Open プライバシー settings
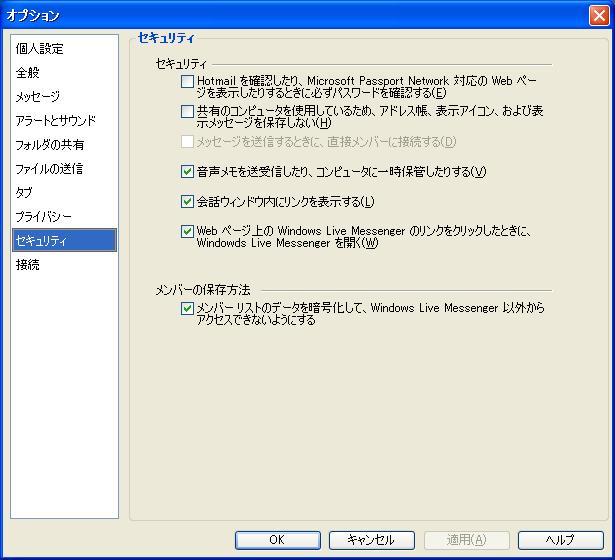Screen dimensions: 615x560 tap(44, 216)
